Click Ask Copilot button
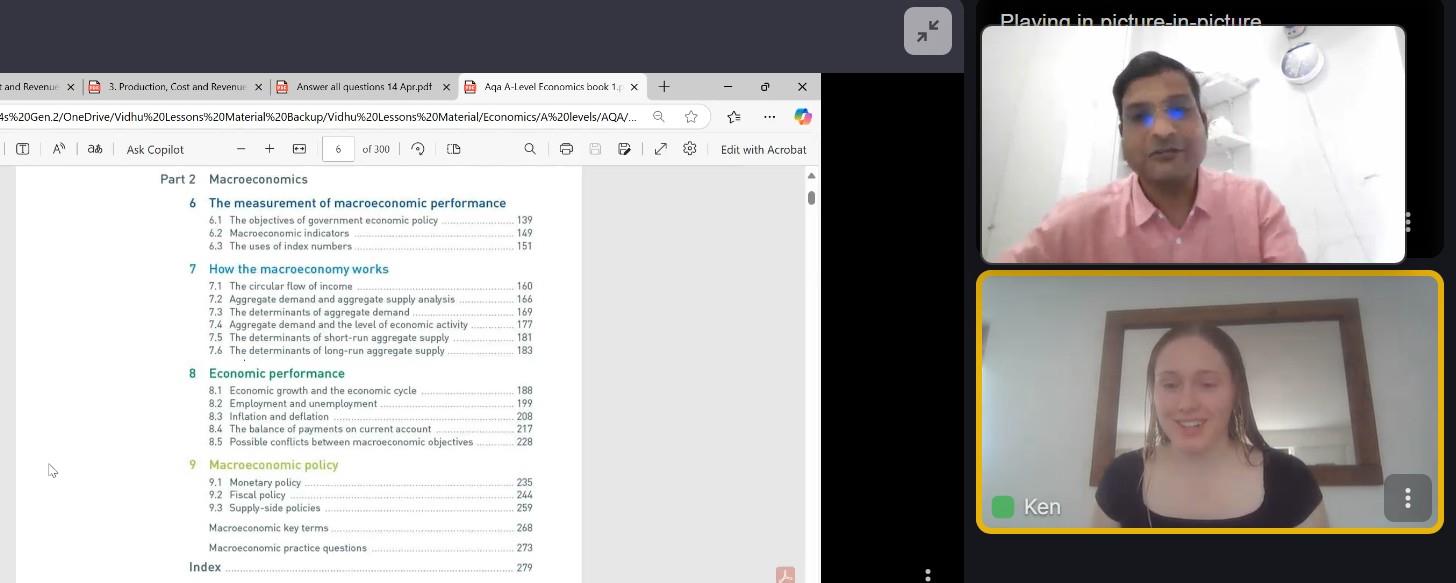1456x583 pixels. pyautogui.click(x=155, y=149)
